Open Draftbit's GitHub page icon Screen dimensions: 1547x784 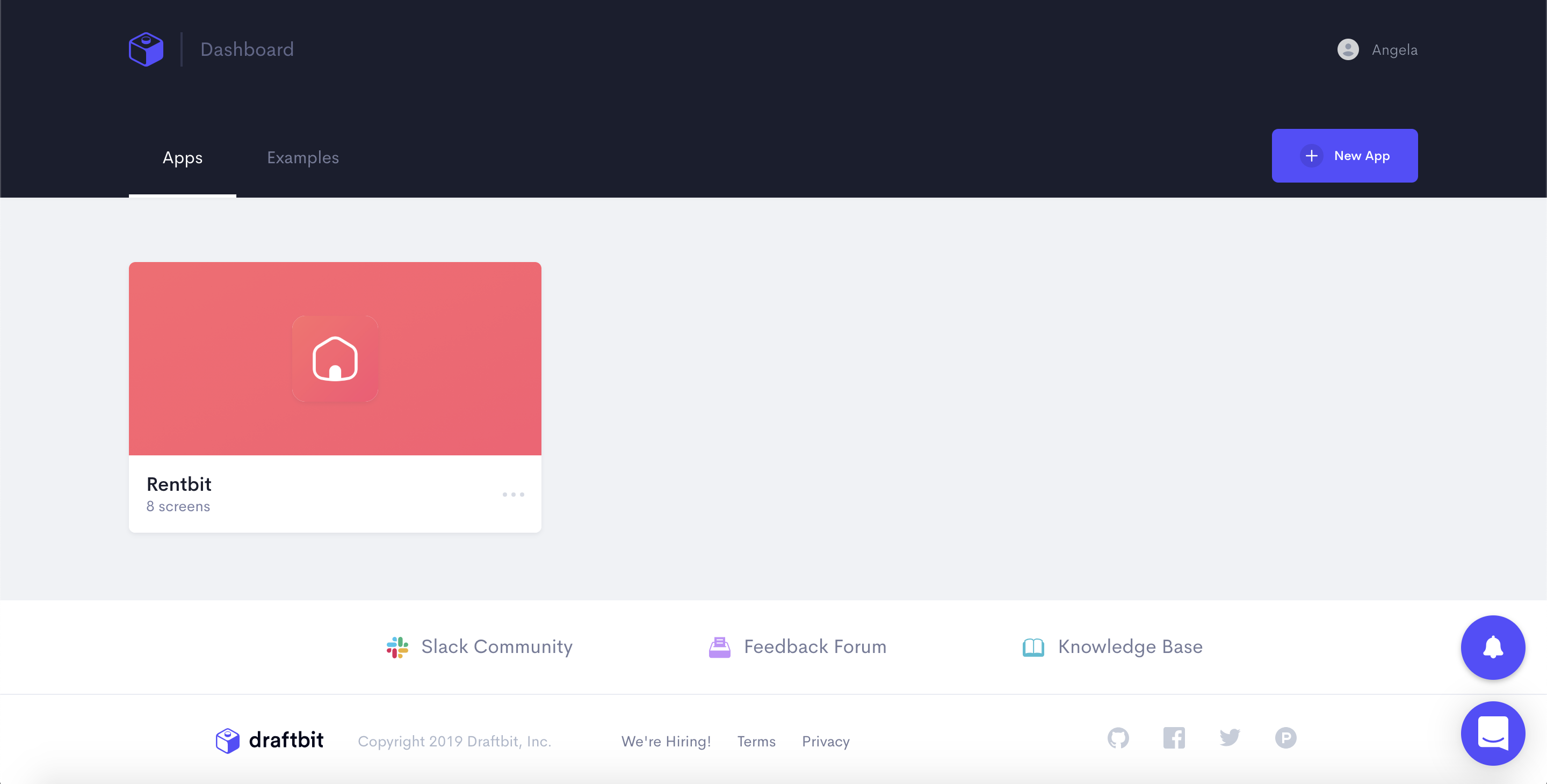(x=1118, y=738)
